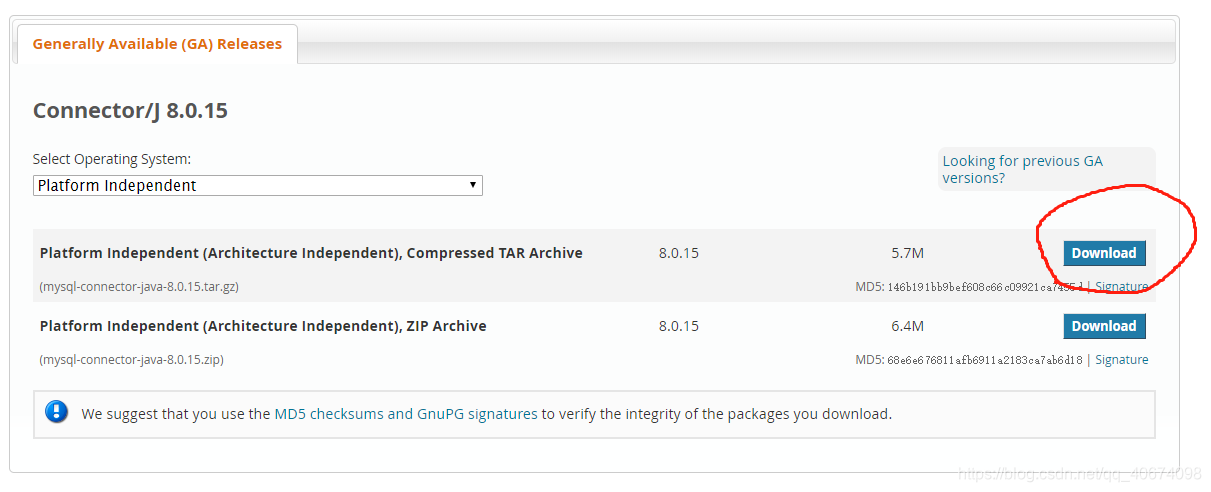Click the MD5 hash of the TAR archive

984,287
